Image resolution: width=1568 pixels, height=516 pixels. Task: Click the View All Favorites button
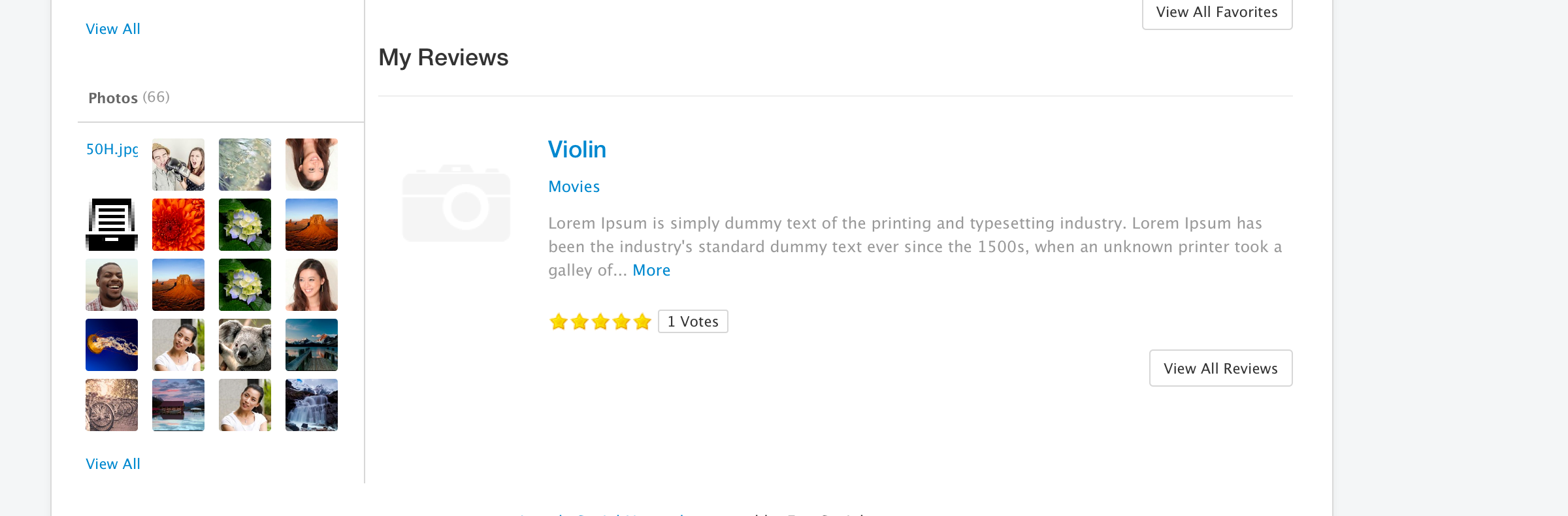click(1217, 12)
